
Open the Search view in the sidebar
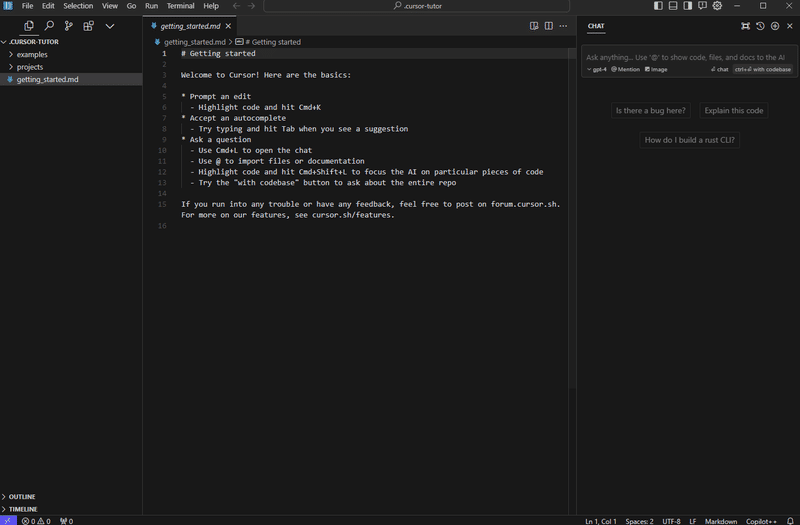[x=49, y=26]
